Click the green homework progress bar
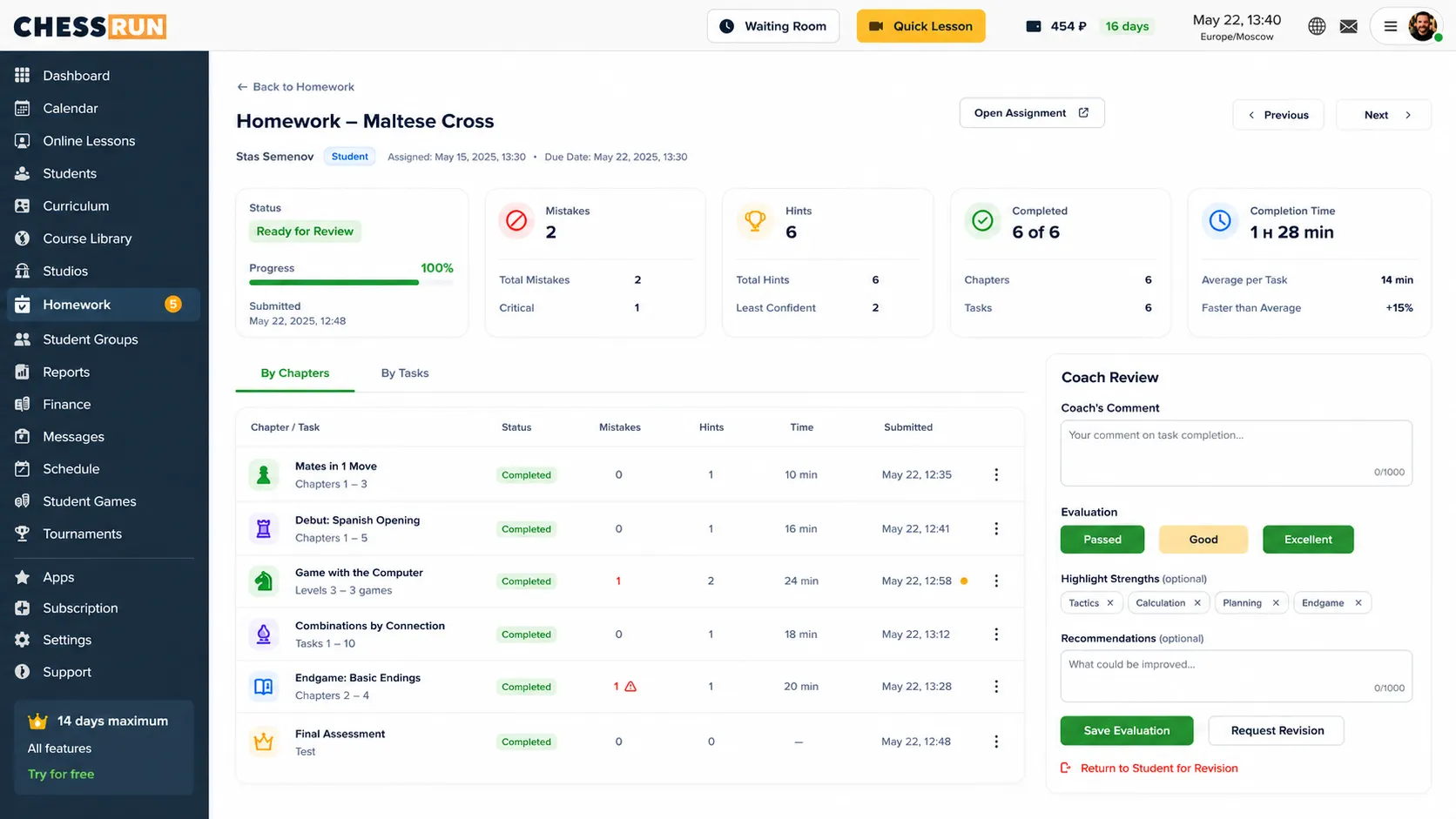1456x819 pixels. point(334,282)
